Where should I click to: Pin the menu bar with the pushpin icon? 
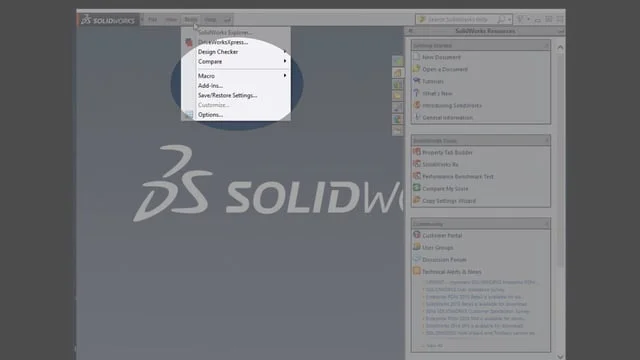[227, 20]
